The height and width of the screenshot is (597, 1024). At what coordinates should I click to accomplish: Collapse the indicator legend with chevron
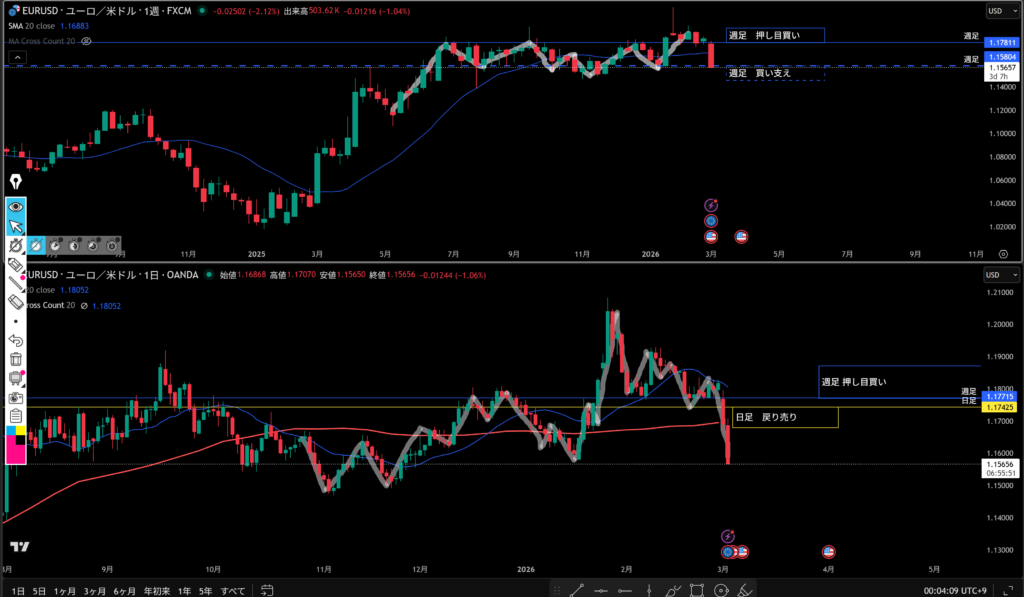[x=16, y=58]
